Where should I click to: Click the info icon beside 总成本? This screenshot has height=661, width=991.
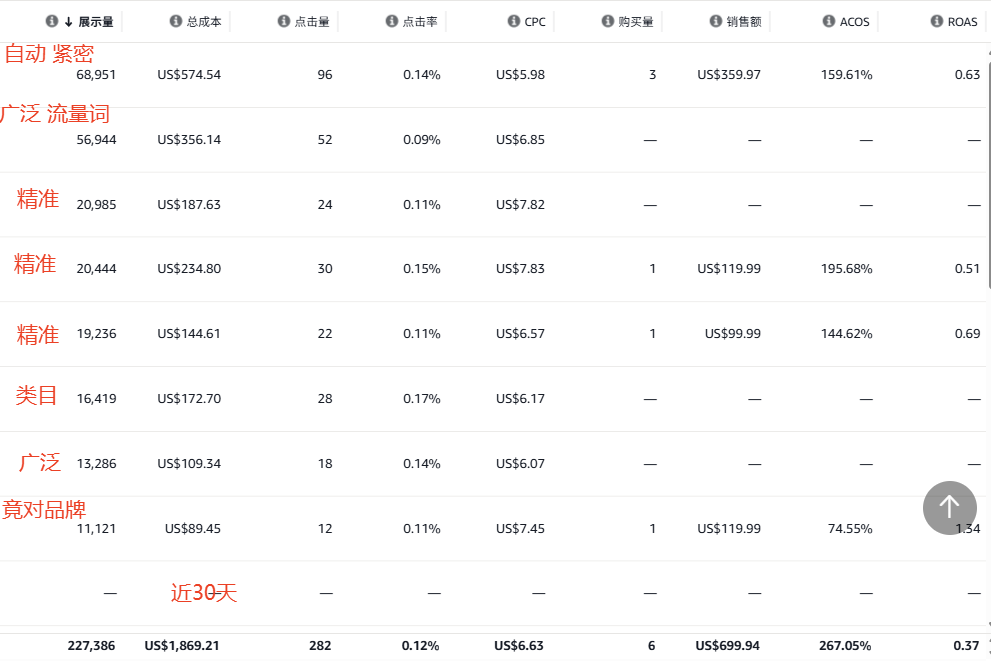176,22
